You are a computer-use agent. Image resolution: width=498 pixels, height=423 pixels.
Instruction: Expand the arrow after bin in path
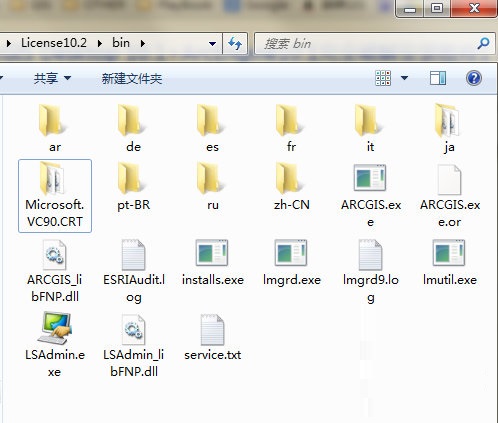point(143,43)
